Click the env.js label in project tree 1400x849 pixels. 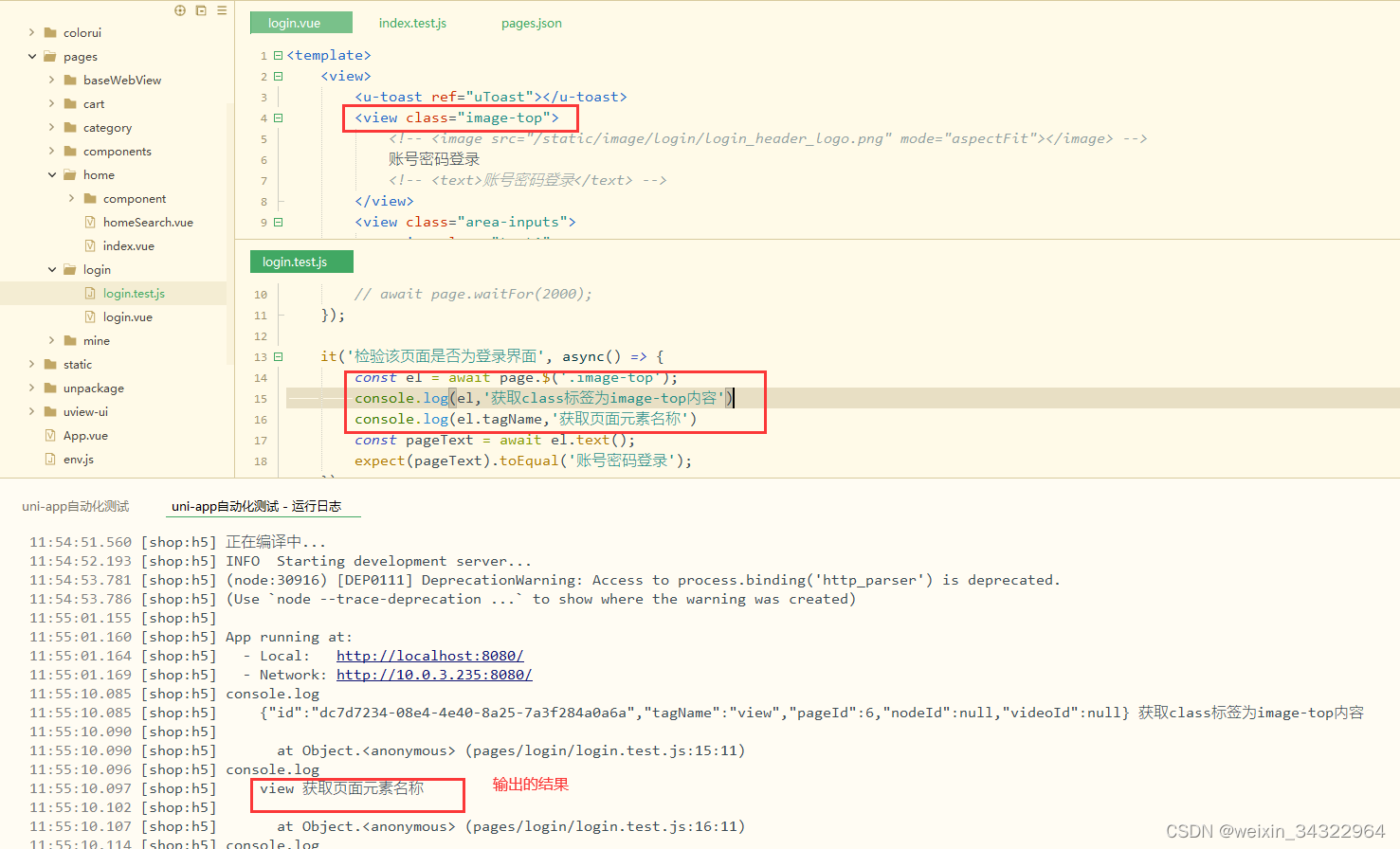point(79,459)
